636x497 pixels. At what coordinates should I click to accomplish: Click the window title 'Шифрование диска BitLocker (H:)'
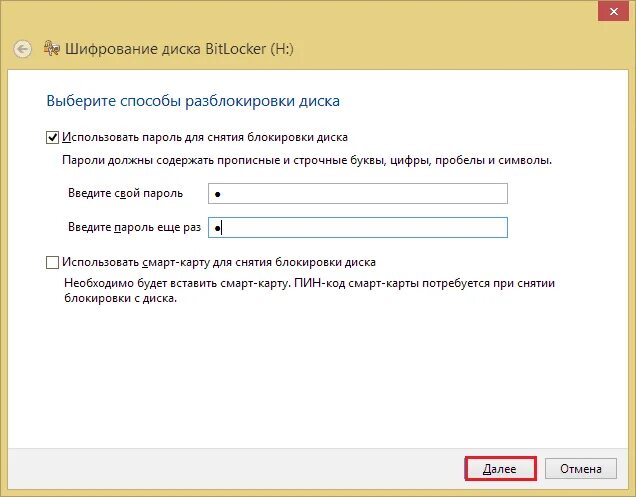click(179, 49)
